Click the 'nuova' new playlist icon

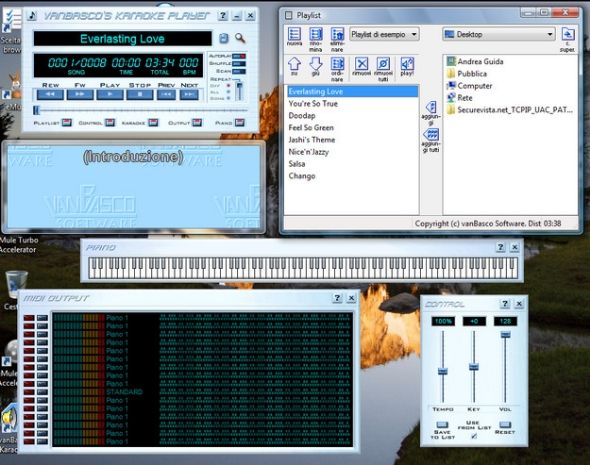(294, 34)
